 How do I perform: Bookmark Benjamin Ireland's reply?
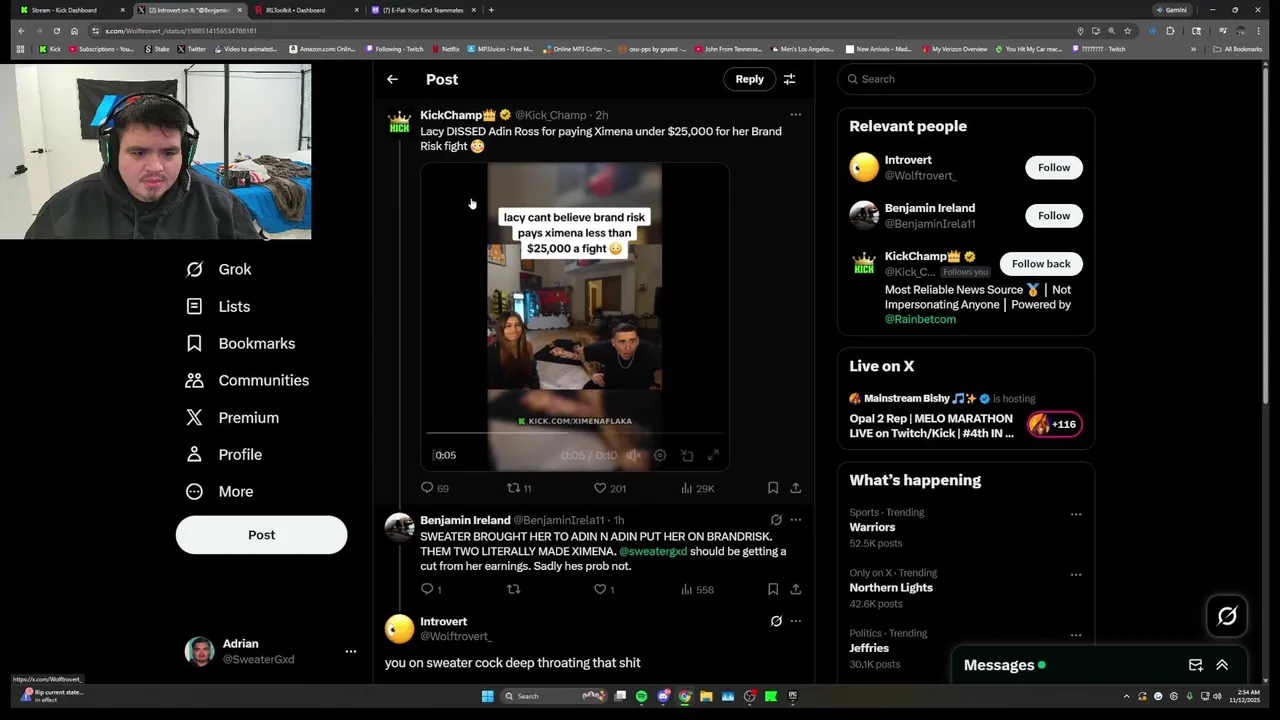(773, 589)
